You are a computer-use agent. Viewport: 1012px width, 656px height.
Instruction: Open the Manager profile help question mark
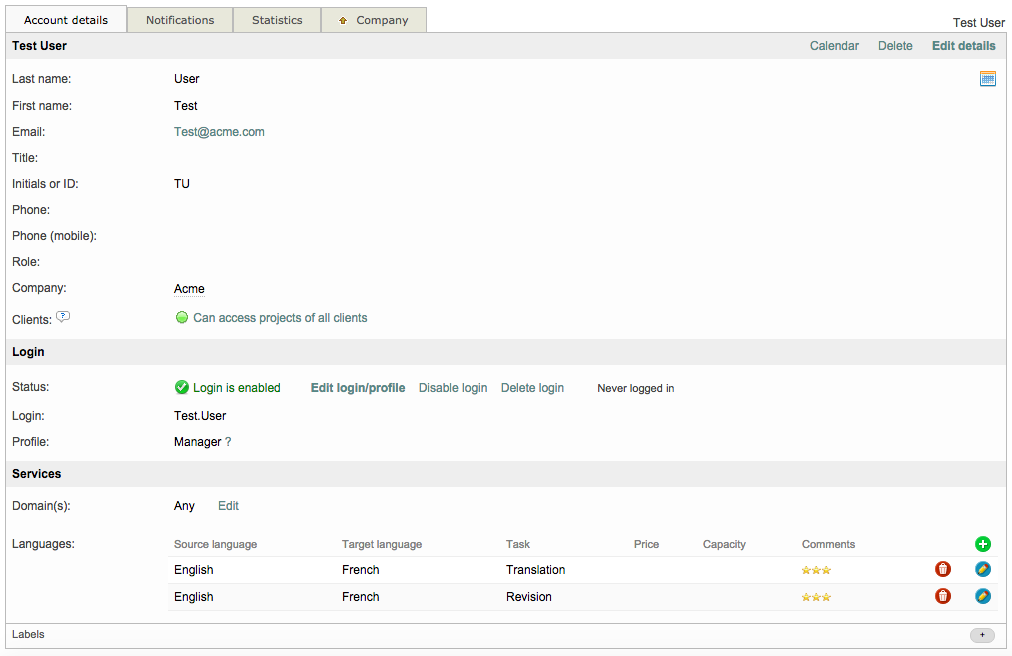pos(228,442)
